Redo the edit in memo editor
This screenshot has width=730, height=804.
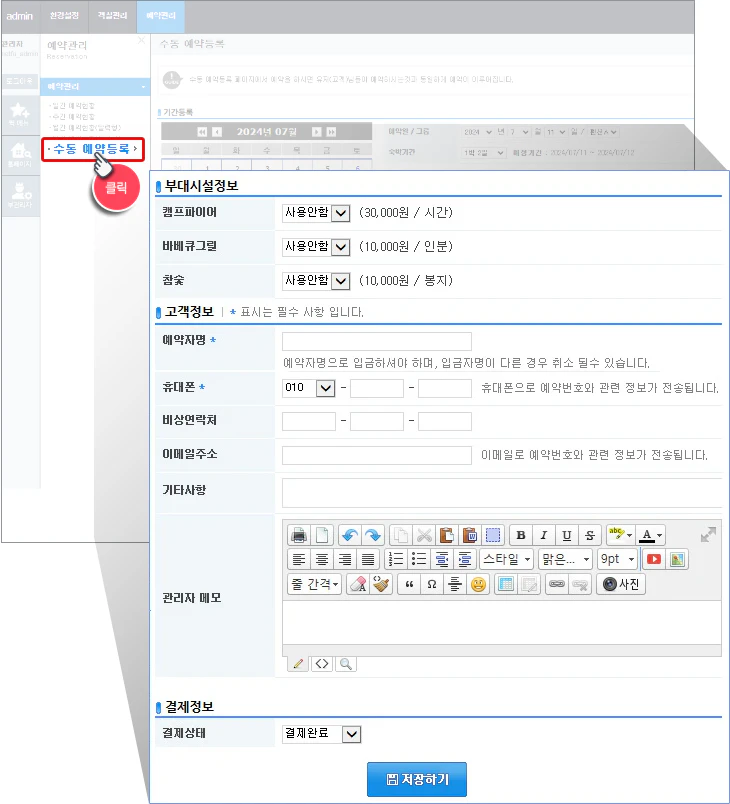tap(373, 535)
